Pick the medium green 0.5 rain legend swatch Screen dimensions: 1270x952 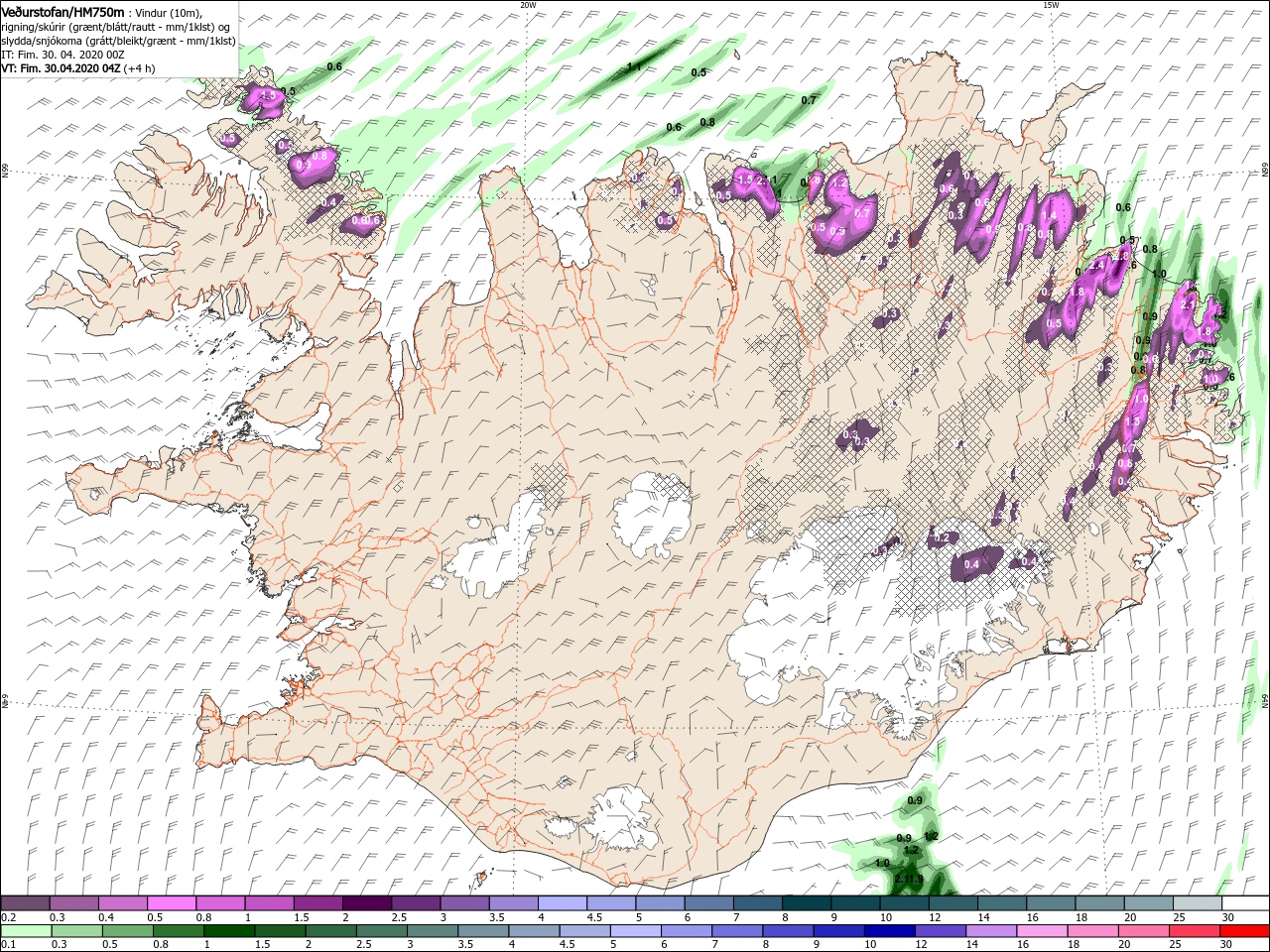click(127, 931)
